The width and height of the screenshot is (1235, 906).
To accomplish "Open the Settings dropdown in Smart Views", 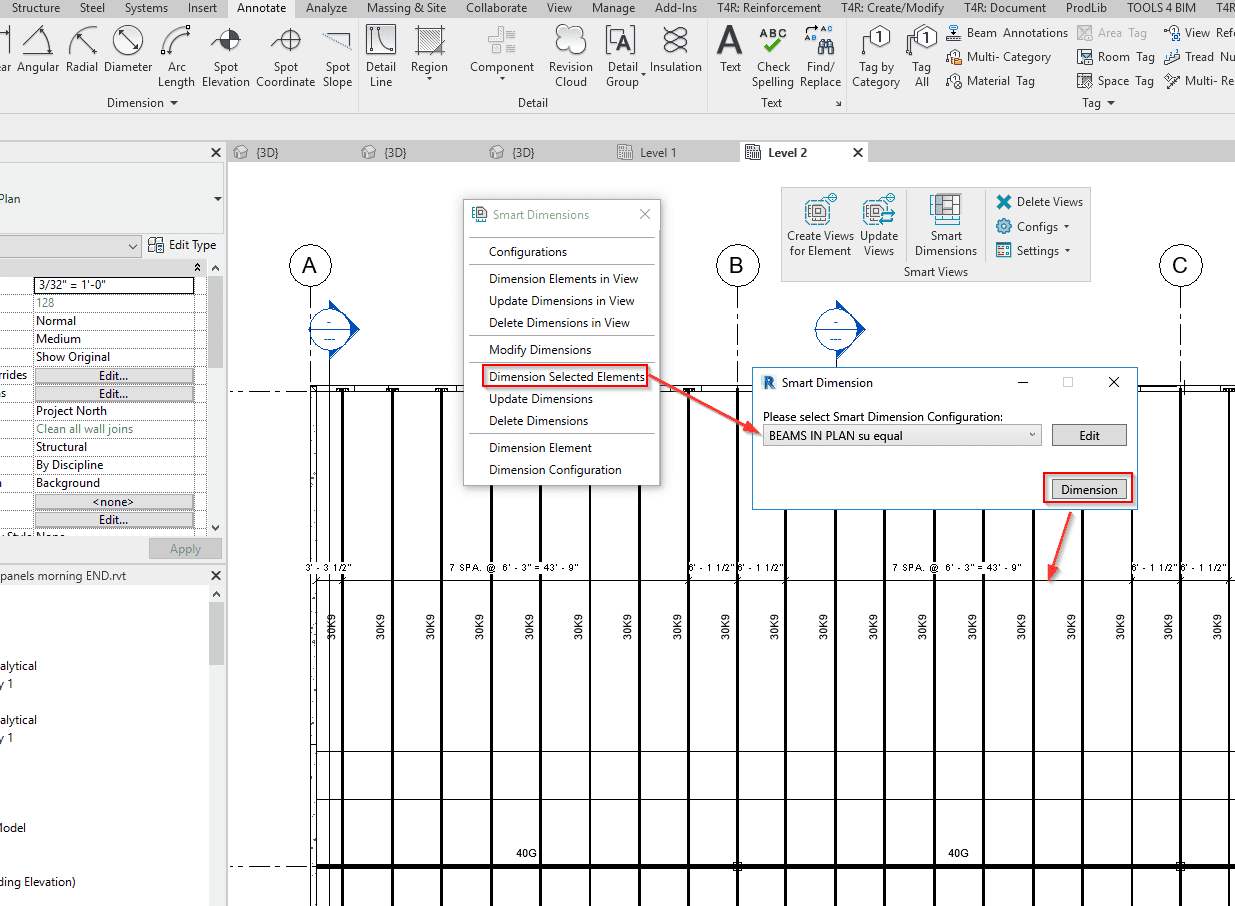I will tap(1033, 251).
